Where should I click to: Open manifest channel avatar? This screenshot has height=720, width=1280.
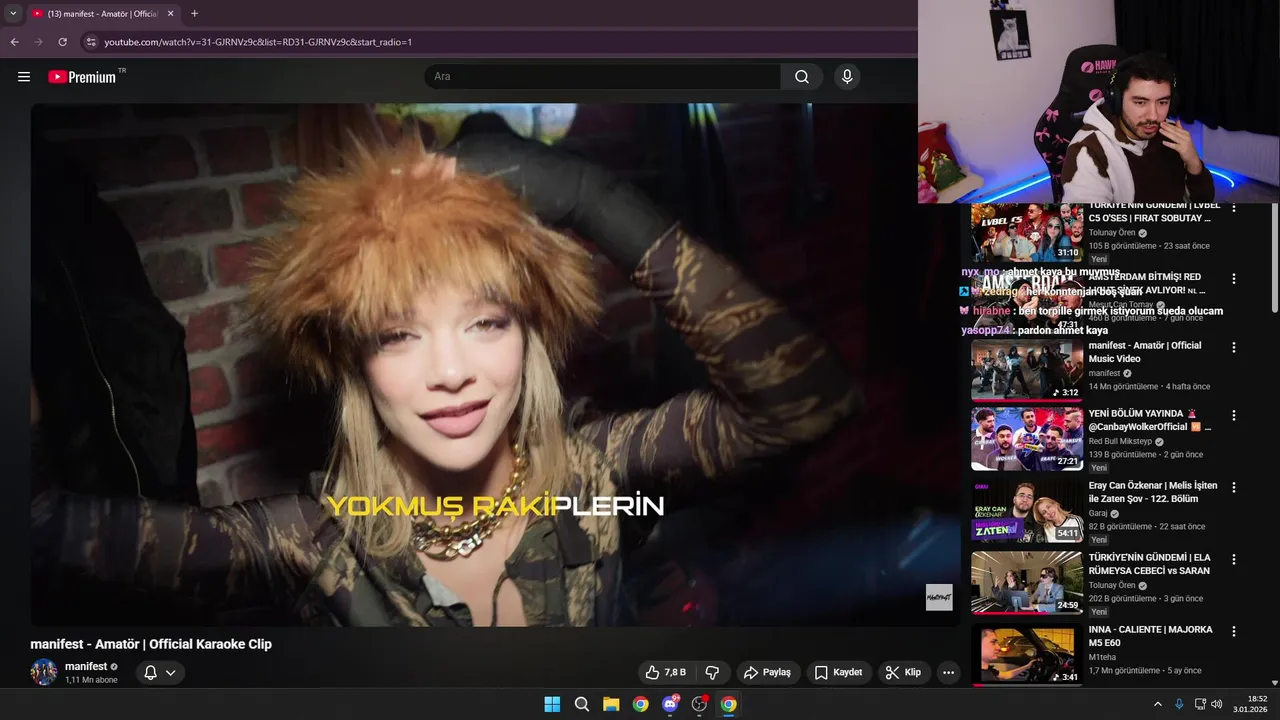tap(44, 672)
